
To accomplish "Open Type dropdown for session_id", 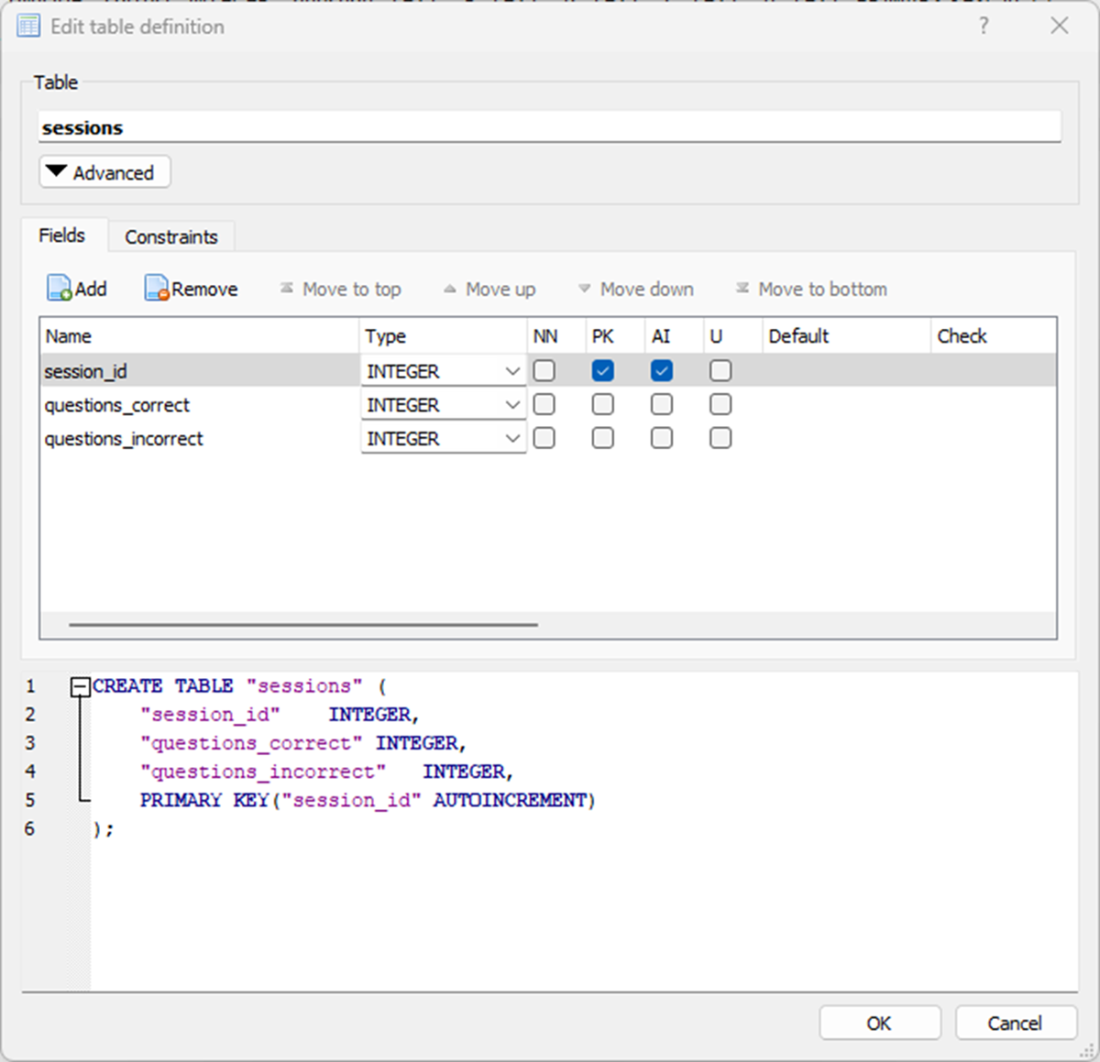I will point(443,371).
